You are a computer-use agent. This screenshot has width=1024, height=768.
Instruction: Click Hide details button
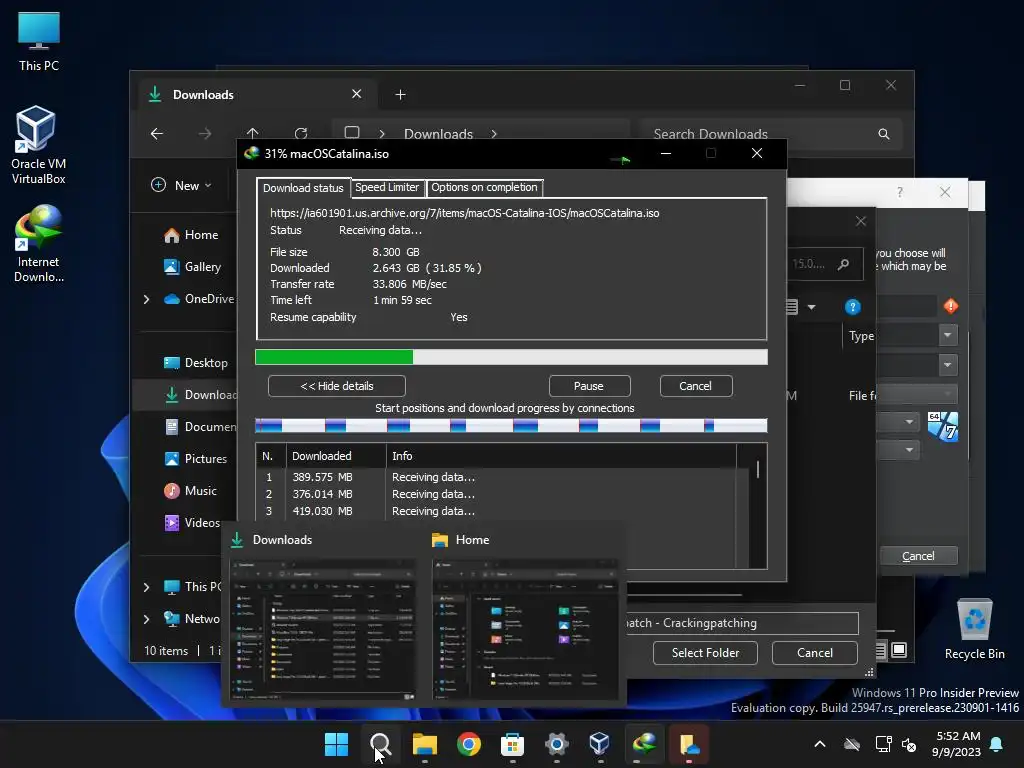337,386
